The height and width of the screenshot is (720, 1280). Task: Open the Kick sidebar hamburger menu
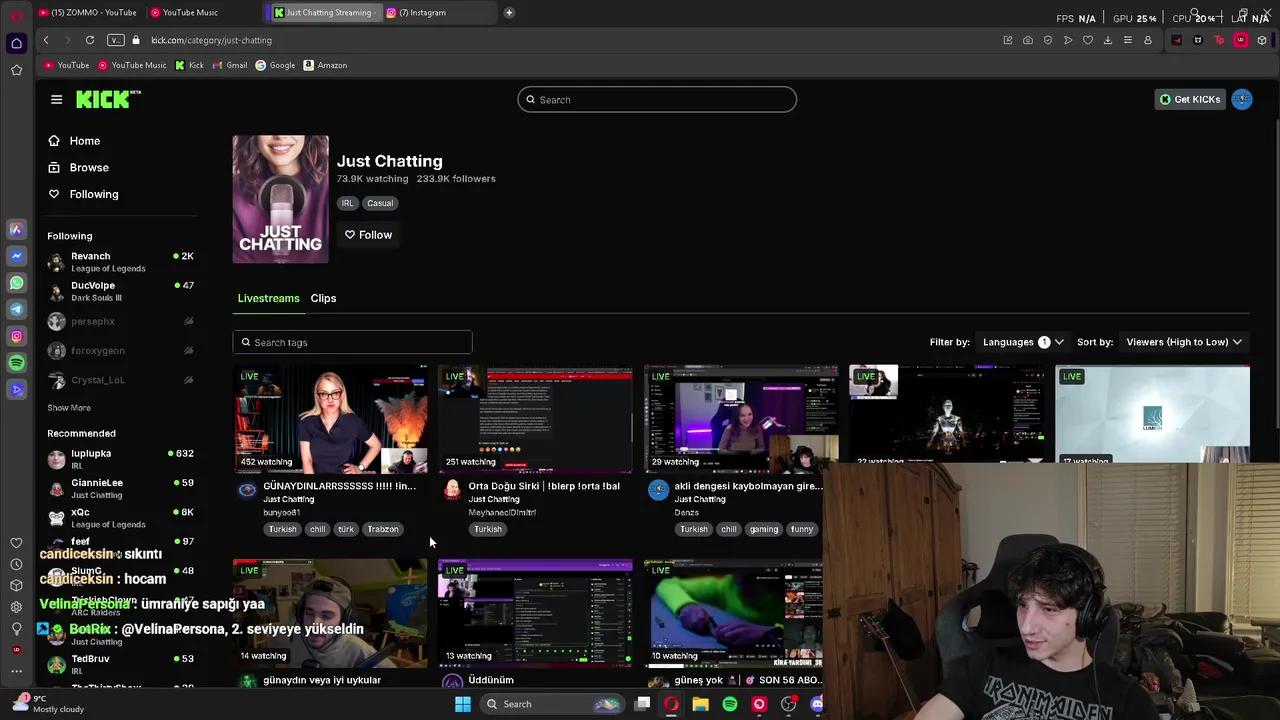(x=56, y=99)
